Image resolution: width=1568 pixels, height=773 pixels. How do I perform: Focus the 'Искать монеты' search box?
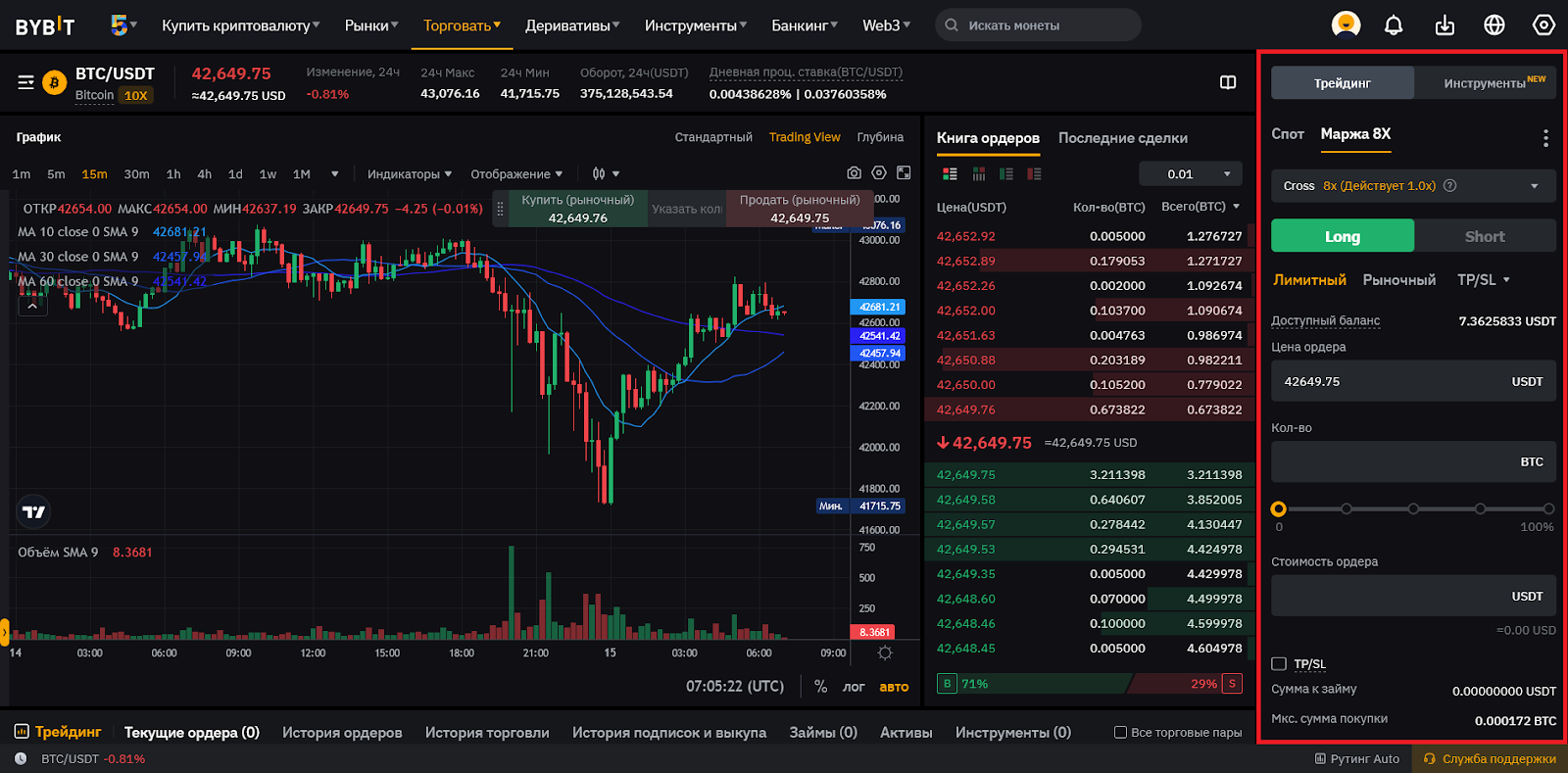(1038, 25)
